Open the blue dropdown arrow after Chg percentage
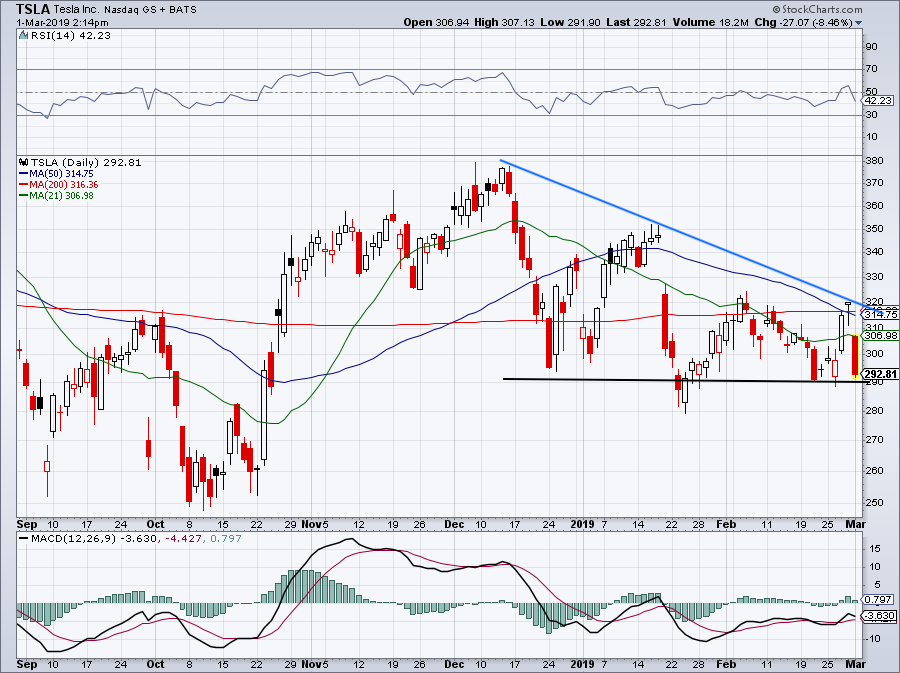The width and height of the screenshot is (900, 673). coord(858,24)
